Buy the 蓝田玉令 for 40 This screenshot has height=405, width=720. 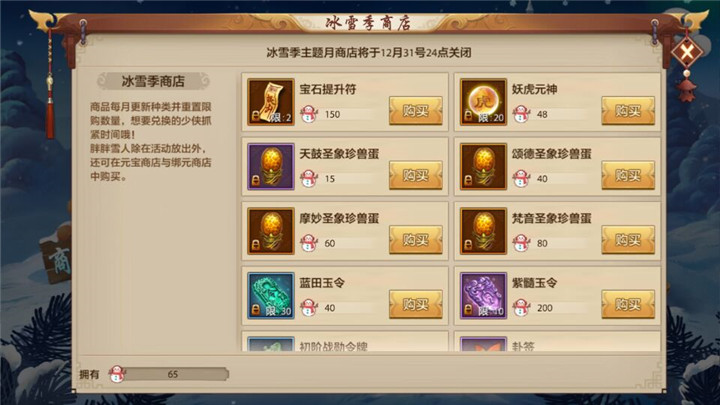(x=416, y=304)
